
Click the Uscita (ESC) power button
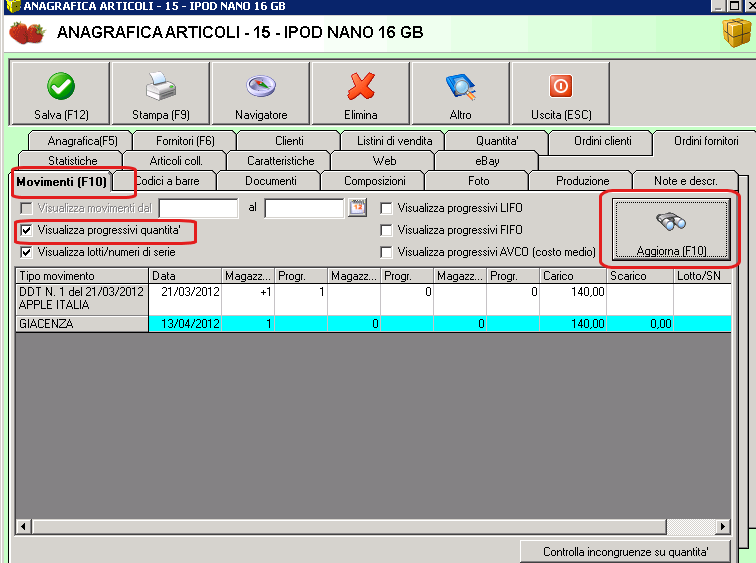click(561, 94)
